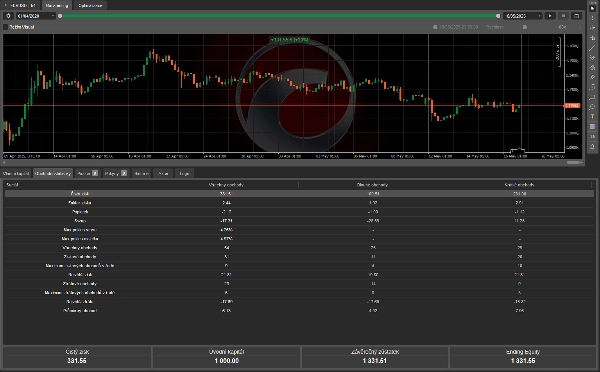The image size is (600, 372).
Task: Select the Swap row label
Action: pos(80,220)
